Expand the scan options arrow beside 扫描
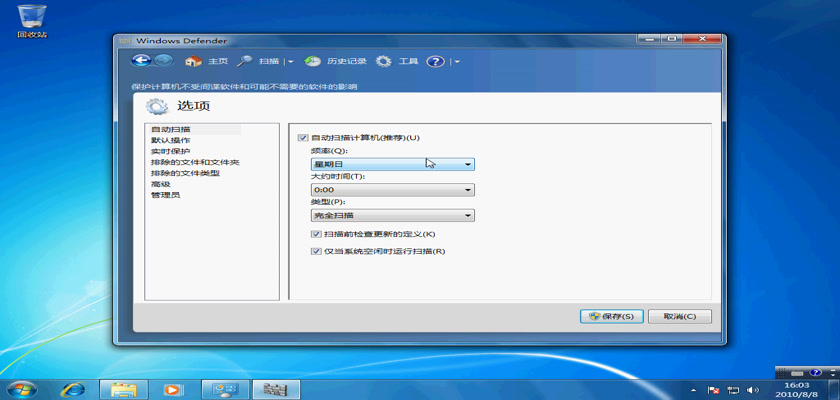The height and width of the screenshot is (400, 840). [x=291, y=62]
